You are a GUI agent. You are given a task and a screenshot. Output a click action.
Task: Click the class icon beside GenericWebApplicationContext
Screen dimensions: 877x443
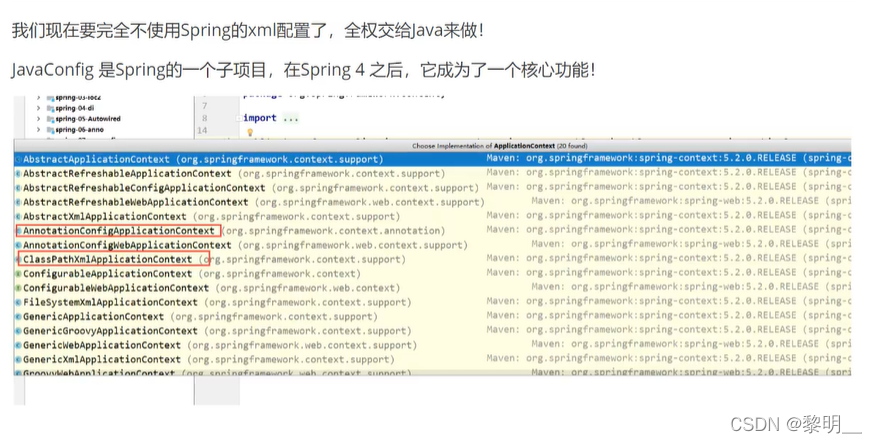[x=18, y=345]
